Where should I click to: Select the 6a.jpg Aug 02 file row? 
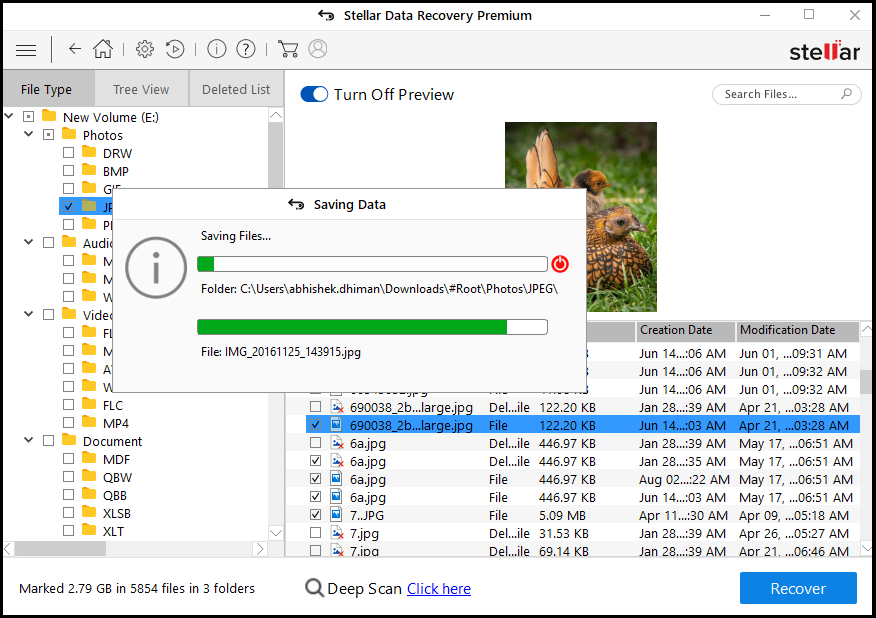[583, 479]
